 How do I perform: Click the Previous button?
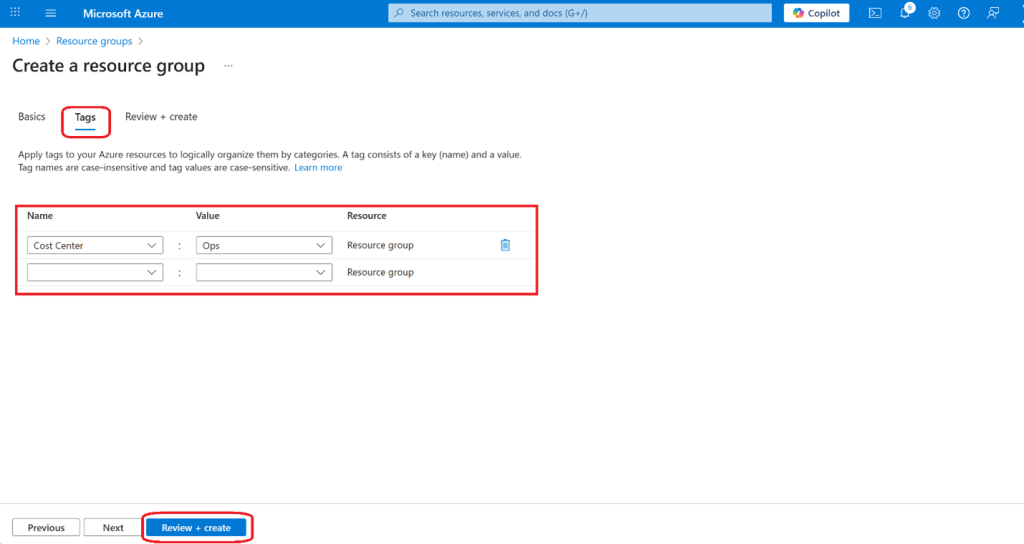click(46, 527)
